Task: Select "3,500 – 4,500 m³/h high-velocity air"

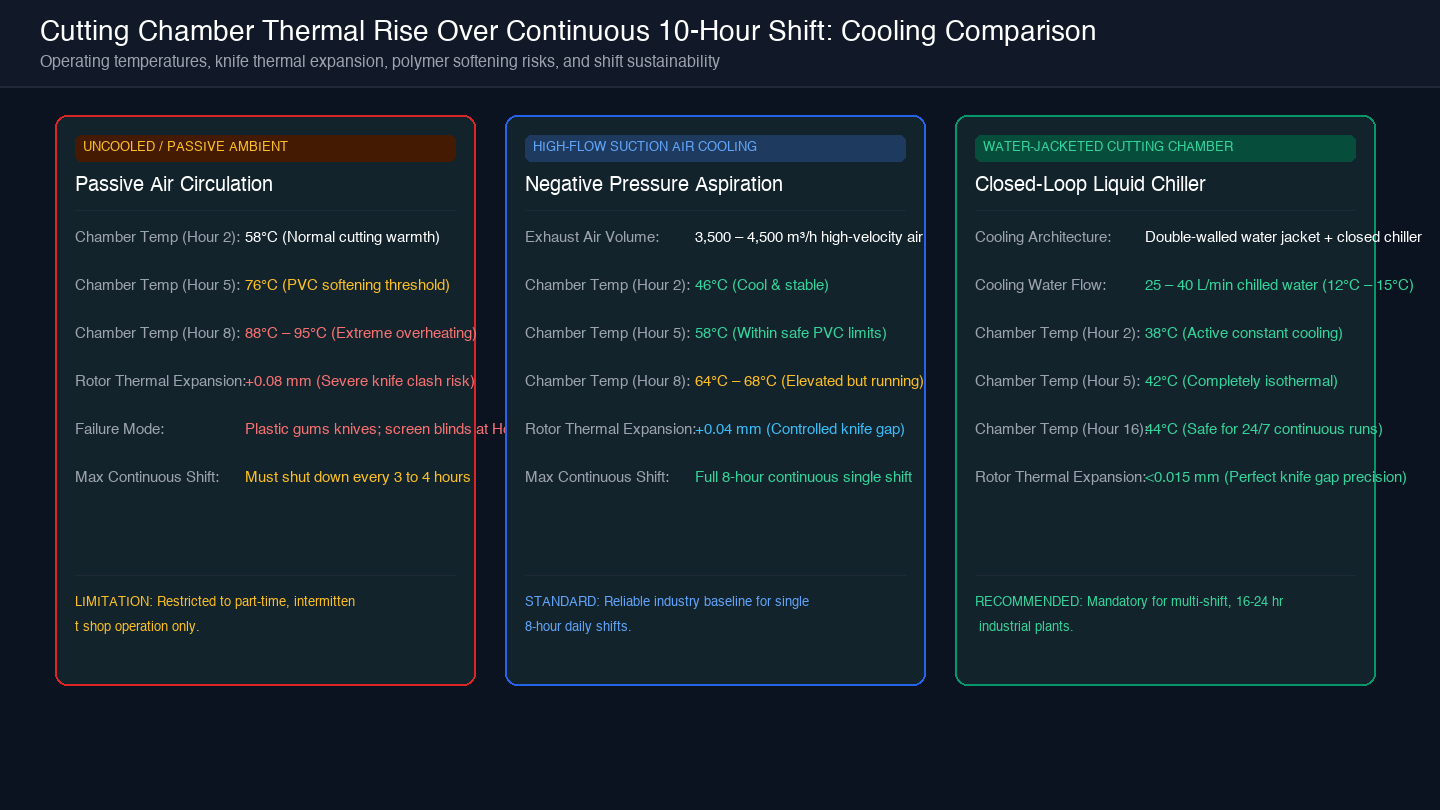Action: coord(809,237)
